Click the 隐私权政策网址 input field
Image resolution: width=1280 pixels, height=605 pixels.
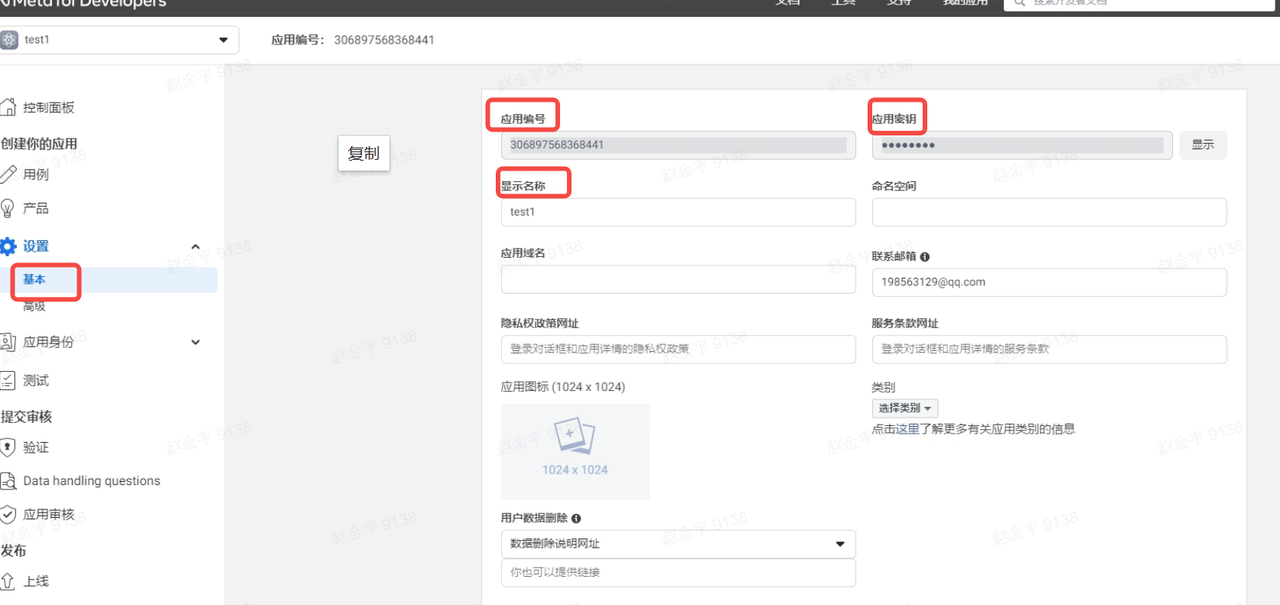(x=678, y=349)
